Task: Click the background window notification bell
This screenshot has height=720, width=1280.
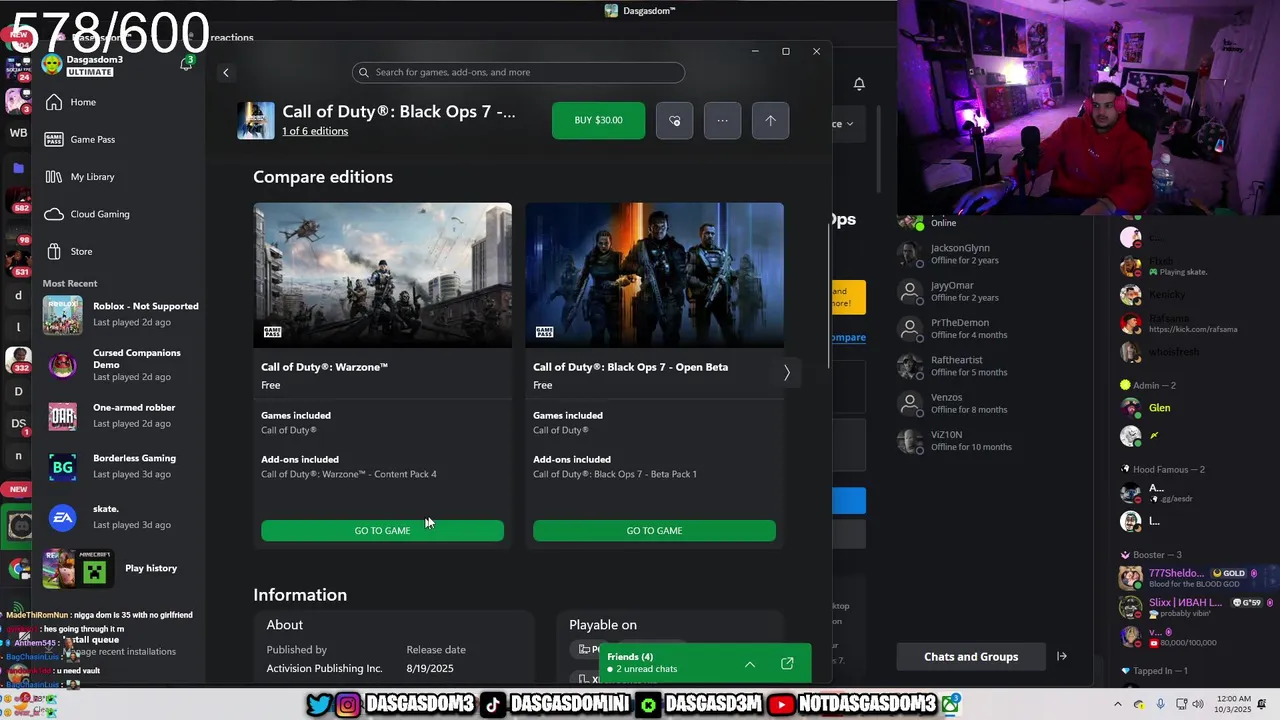Action: pos(859,84)
